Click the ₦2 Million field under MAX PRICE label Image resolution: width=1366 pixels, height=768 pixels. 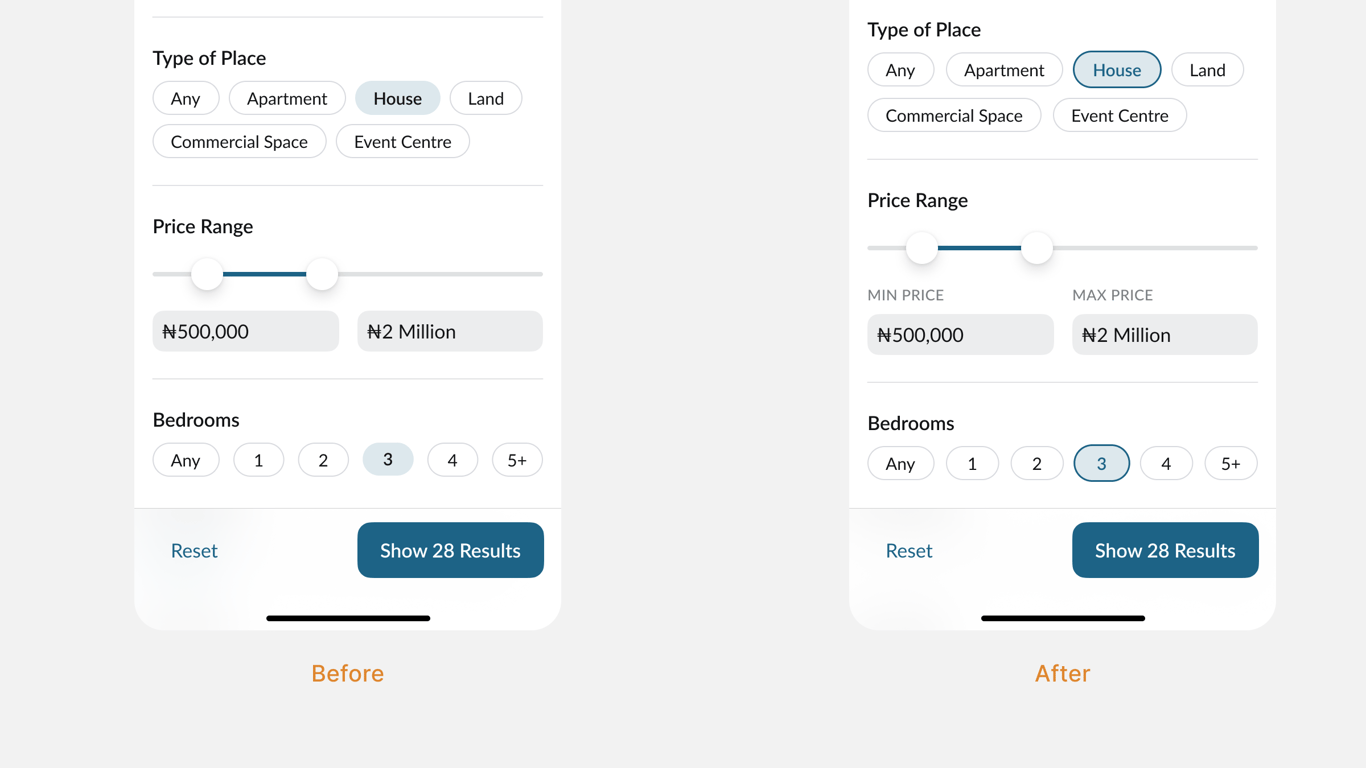(x=1164, y=335)
